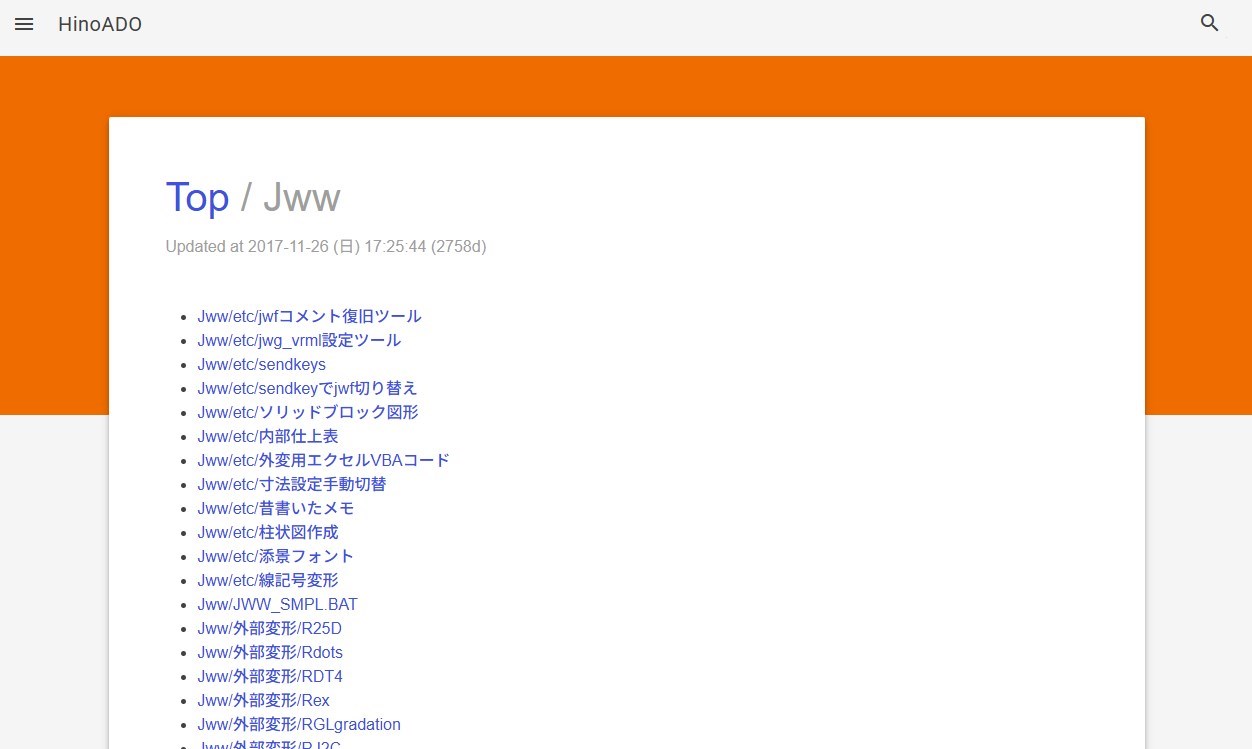Open Jww/etc/sendkeyでjwf切り替え page
This screenshot has height=749, width=1252.
308,388
